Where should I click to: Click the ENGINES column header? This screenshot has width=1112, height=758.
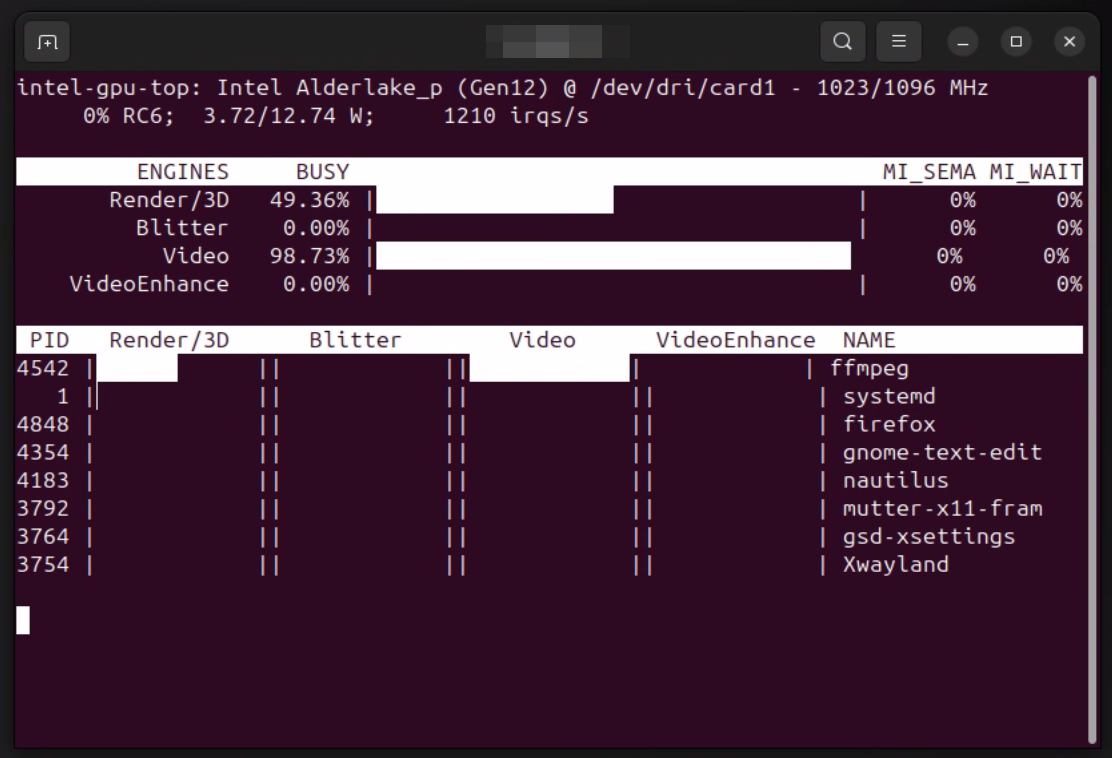(x=182, y=172)
